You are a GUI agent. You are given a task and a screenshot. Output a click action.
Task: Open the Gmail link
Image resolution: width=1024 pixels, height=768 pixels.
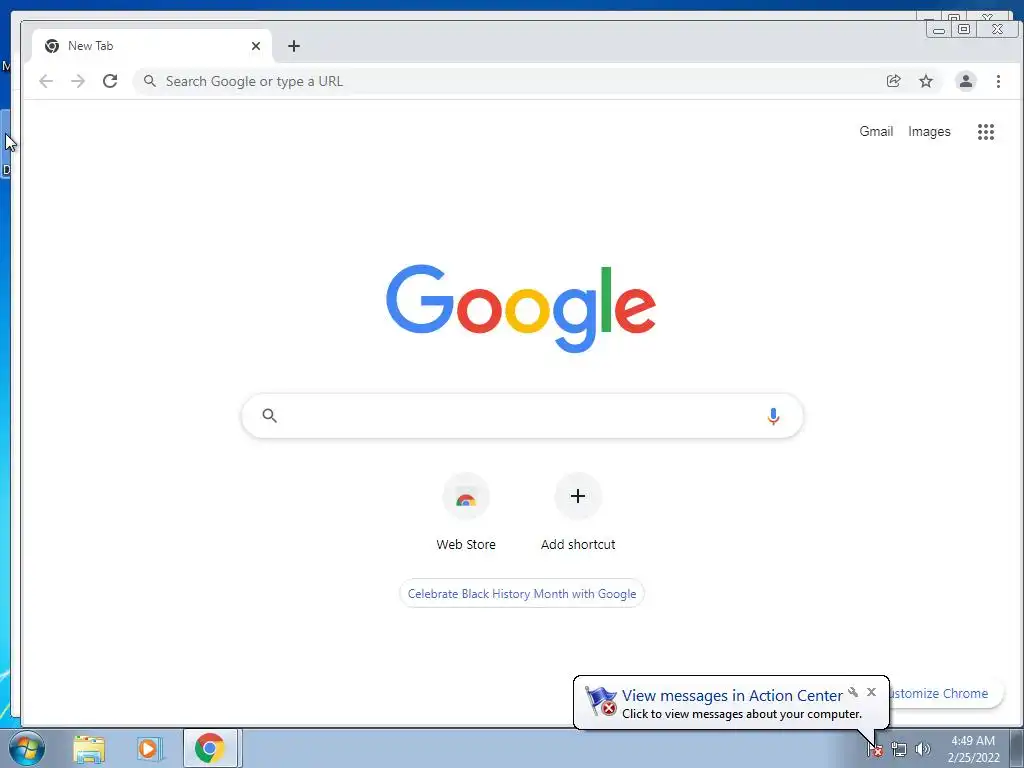(876, 131)
